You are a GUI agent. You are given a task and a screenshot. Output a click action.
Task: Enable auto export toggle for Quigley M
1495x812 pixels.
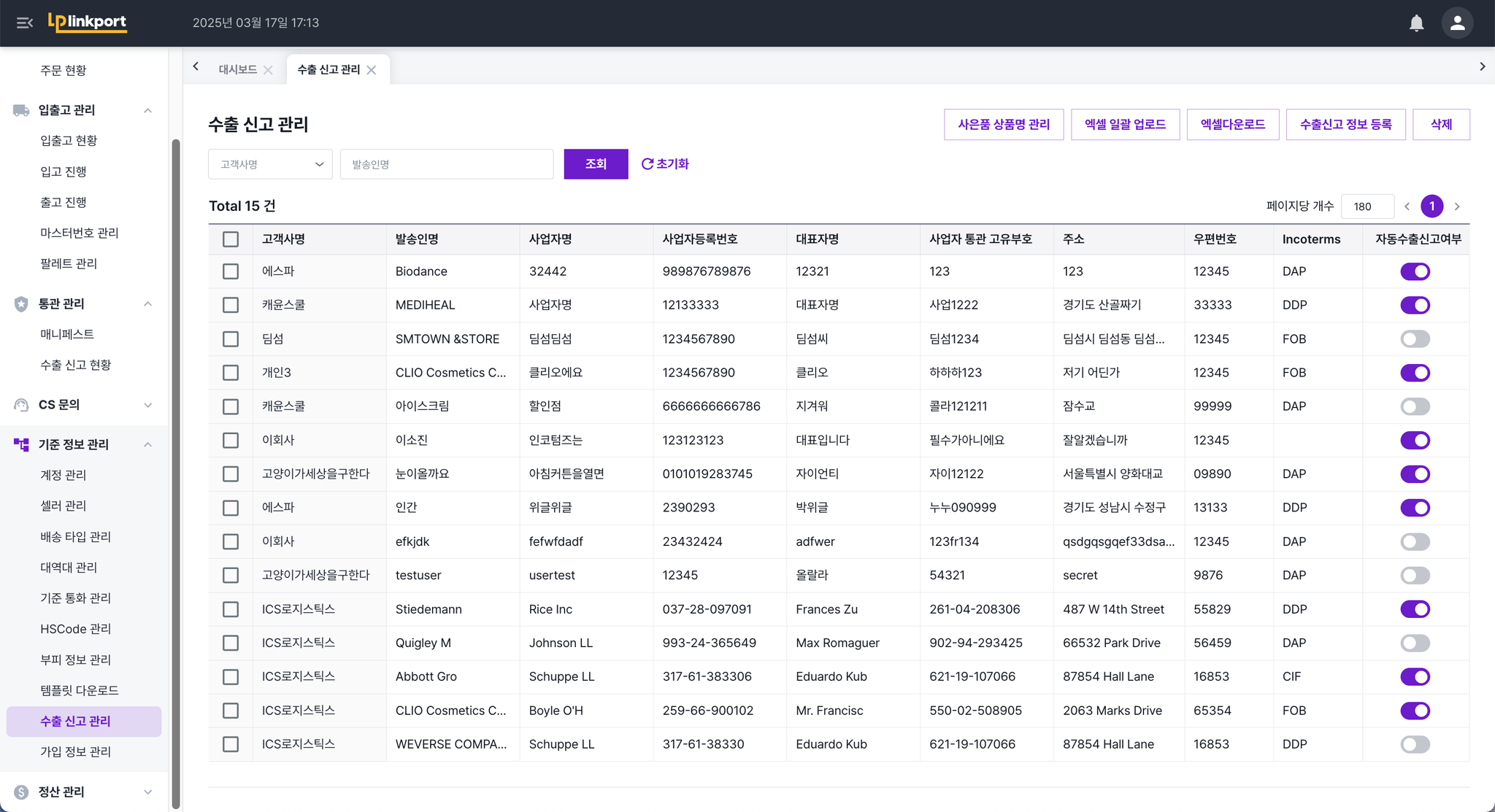coord(1415,643)
